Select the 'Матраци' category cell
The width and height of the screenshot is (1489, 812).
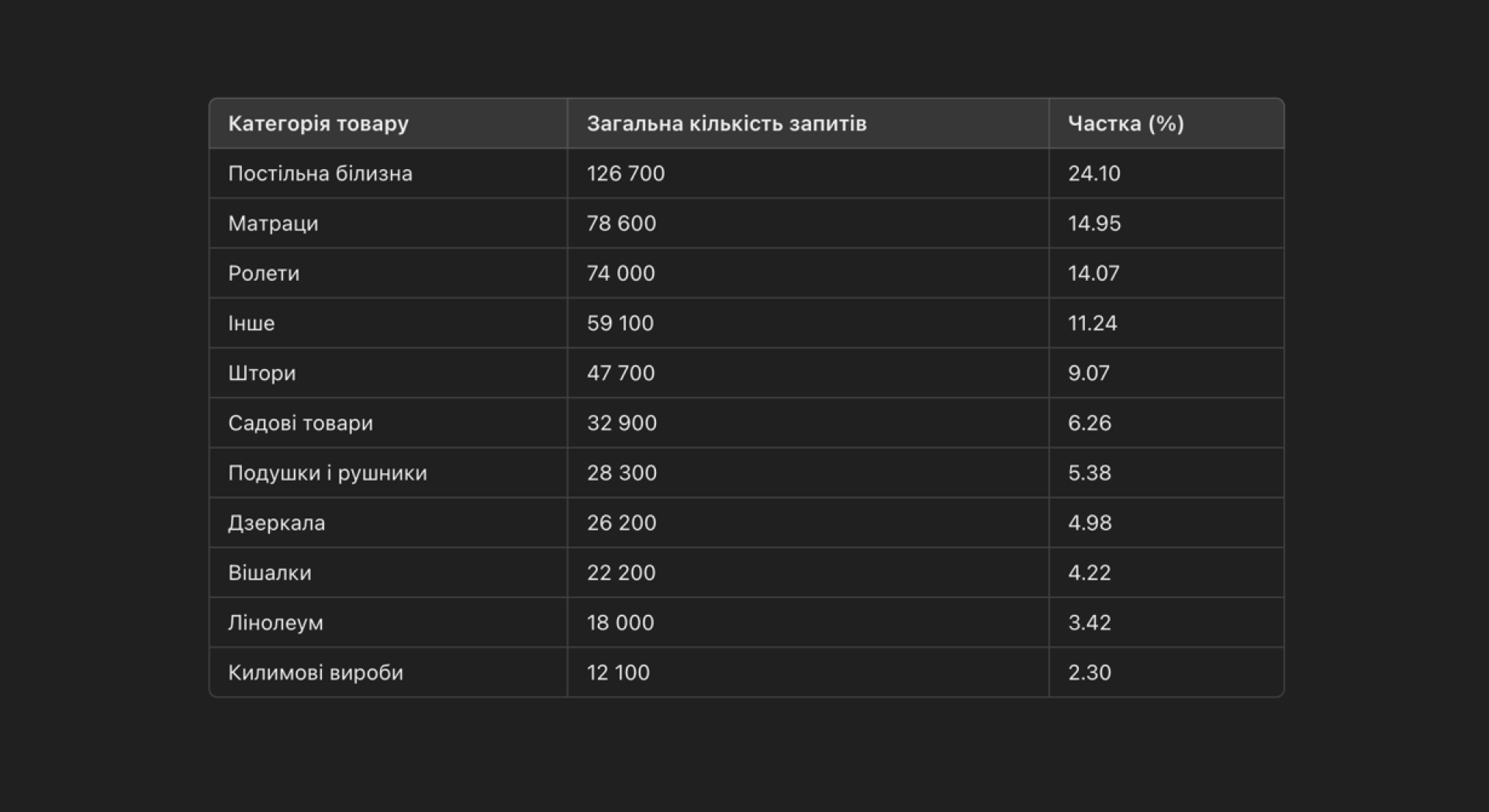click(389, 223)
